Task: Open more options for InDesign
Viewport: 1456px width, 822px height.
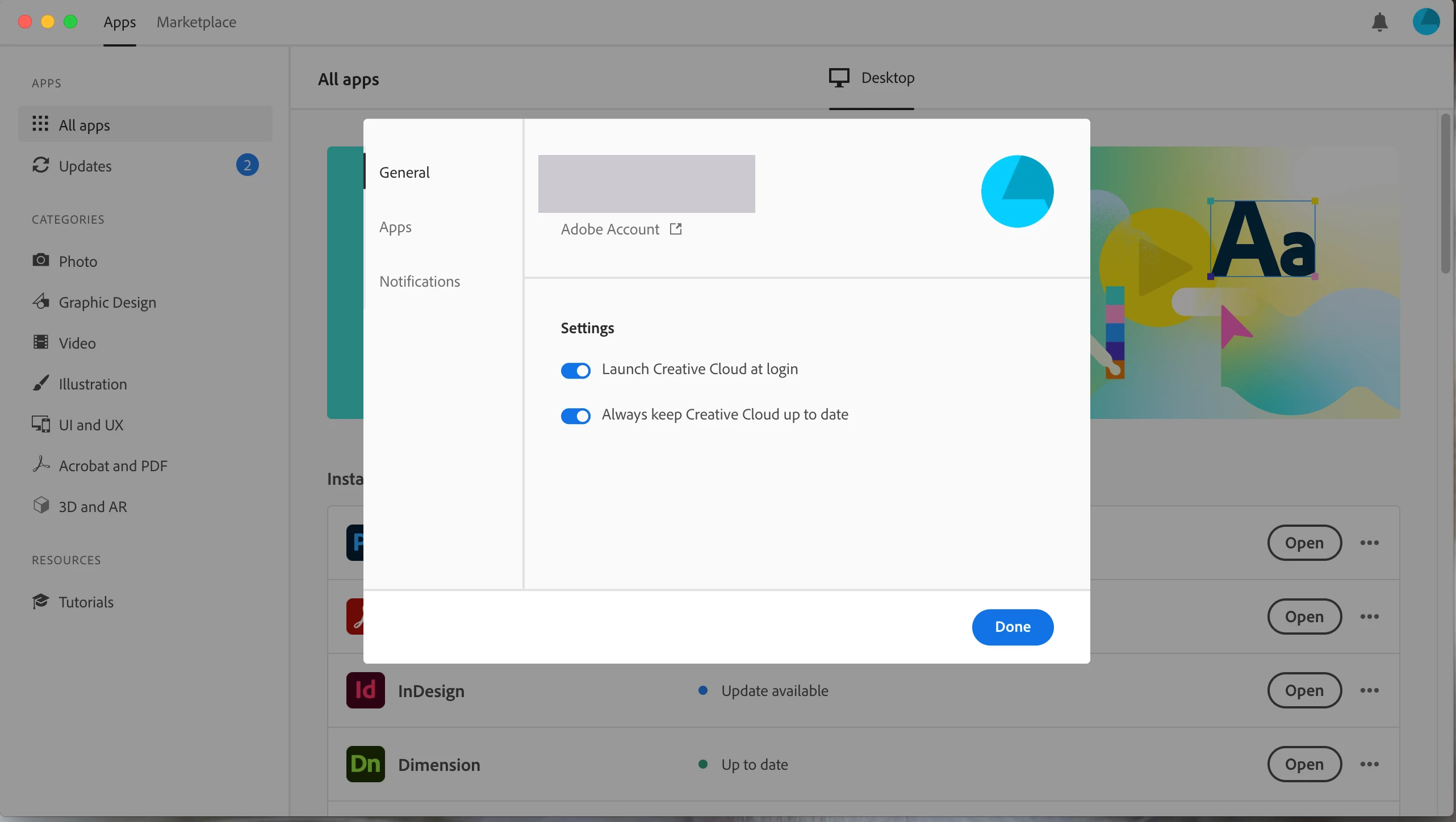Action: pos(1369,690)
